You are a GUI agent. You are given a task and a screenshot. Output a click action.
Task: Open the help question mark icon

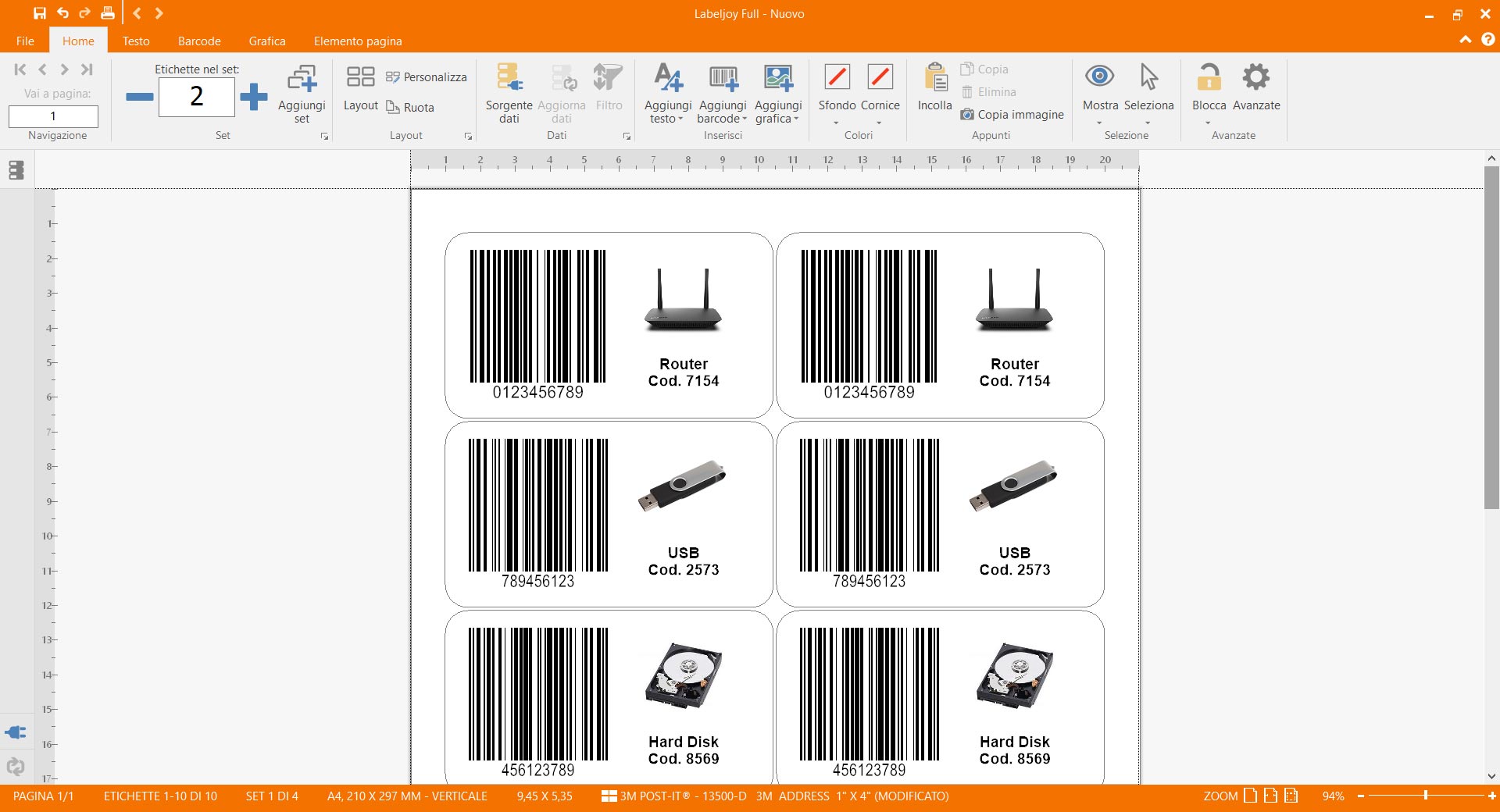click(1488, 40)
